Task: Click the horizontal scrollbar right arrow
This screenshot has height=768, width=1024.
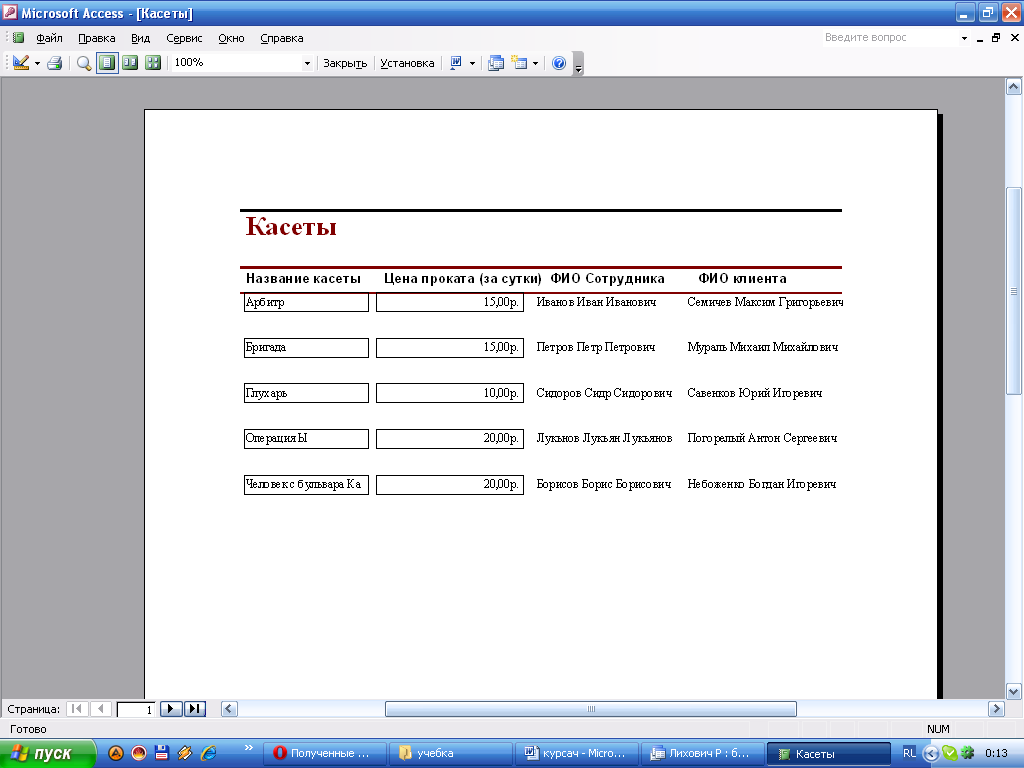Action: click(x=996, y=709)
